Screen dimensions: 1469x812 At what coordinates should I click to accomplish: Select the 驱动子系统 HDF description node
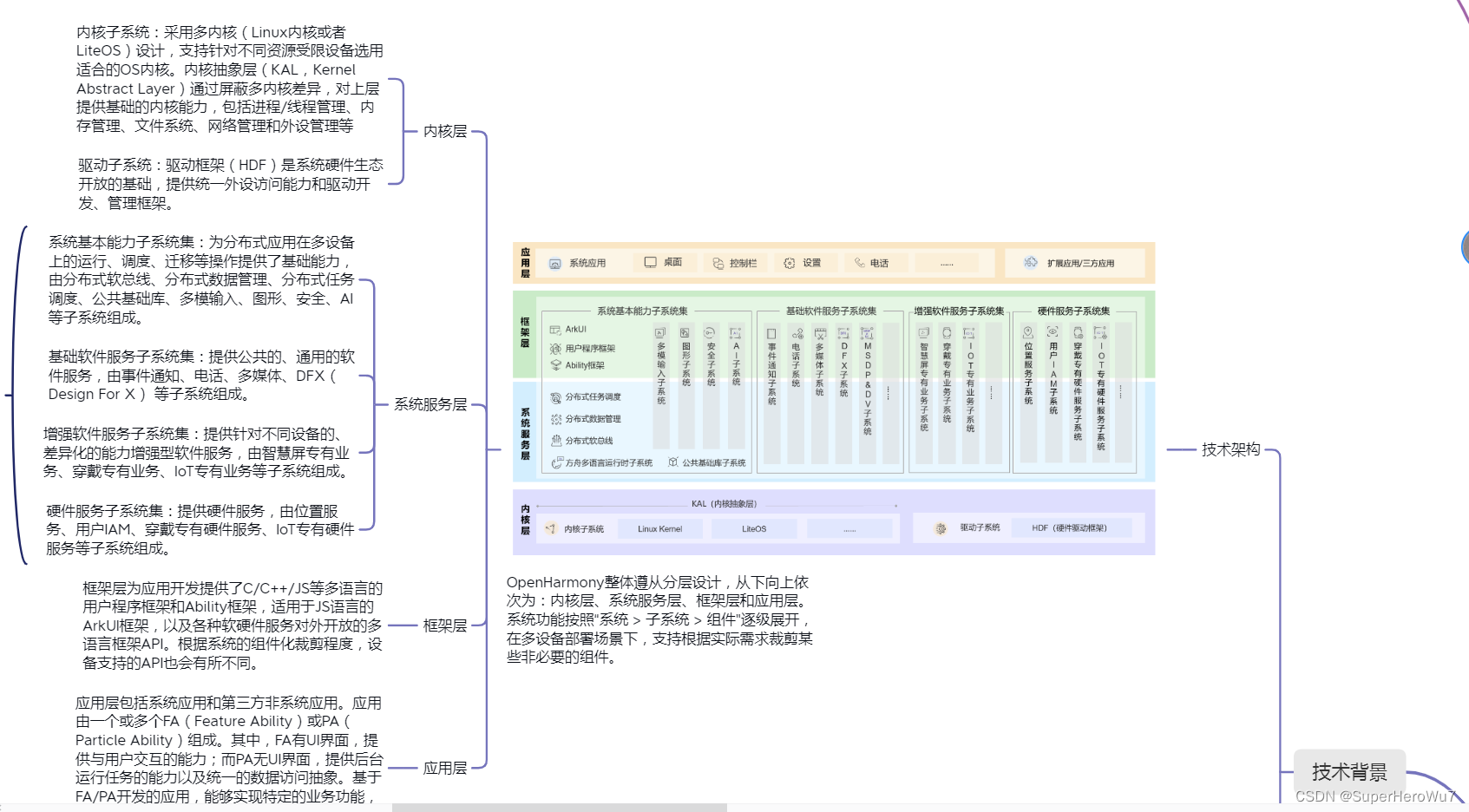(230, 184)
